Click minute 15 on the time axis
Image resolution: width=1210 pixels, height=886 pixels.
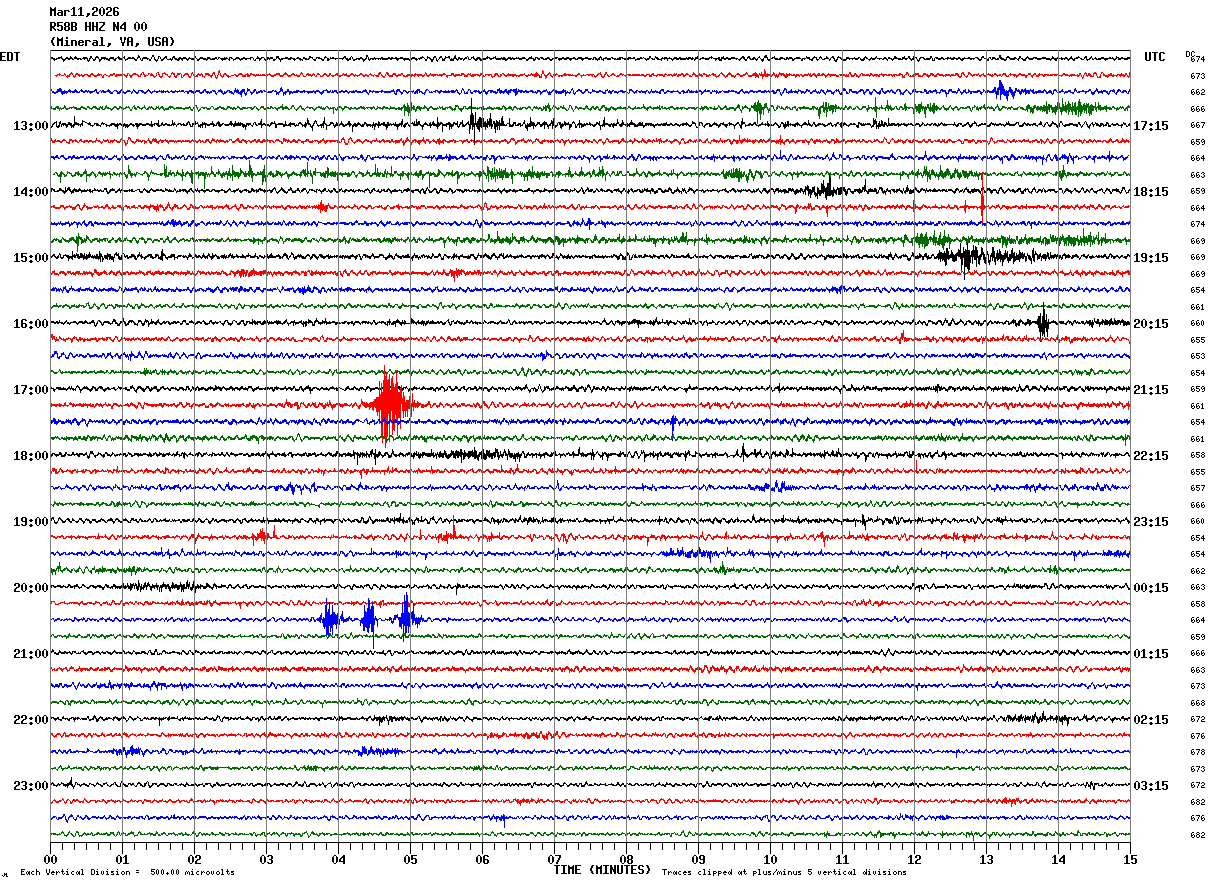click(1130, 859)
